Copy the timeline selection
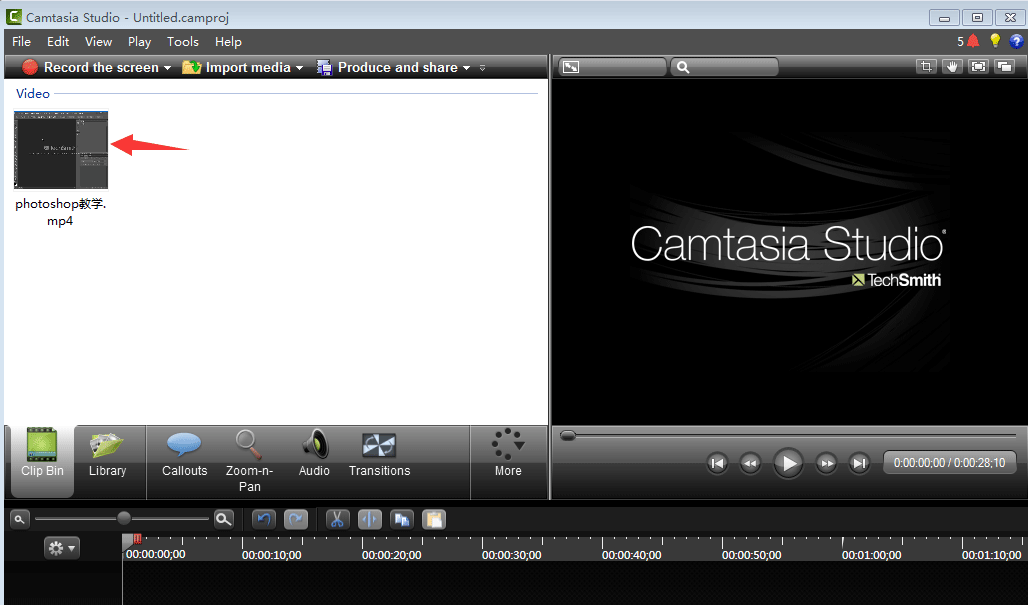 coord(401,519)
